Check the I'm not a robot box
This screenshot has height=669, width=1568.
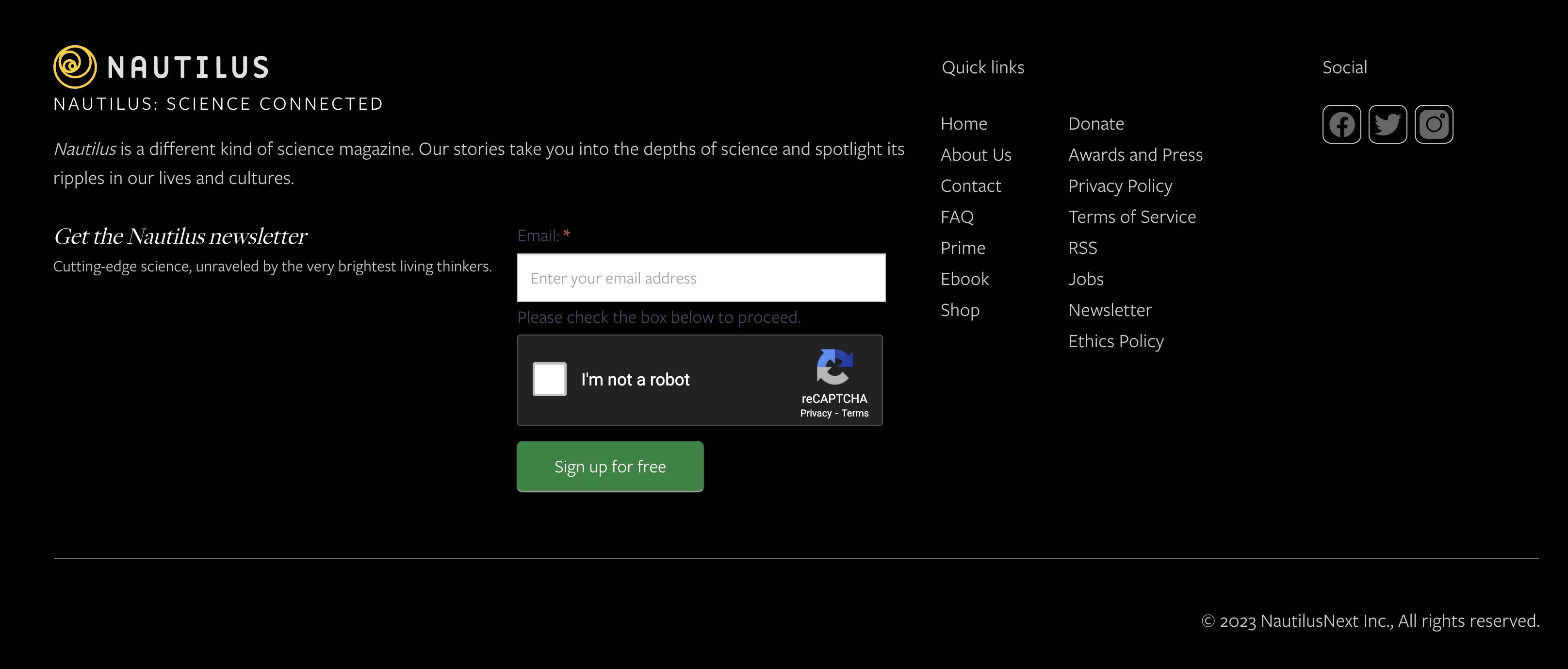click(x=550, y=379)
